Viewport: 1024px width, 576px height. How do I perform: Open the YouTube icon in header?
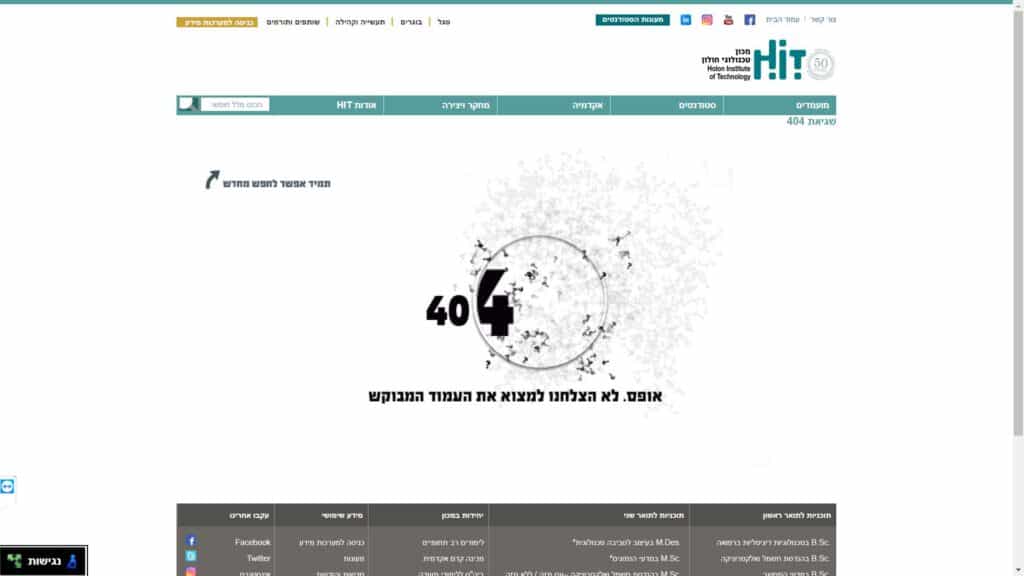[x=728, y=20]
